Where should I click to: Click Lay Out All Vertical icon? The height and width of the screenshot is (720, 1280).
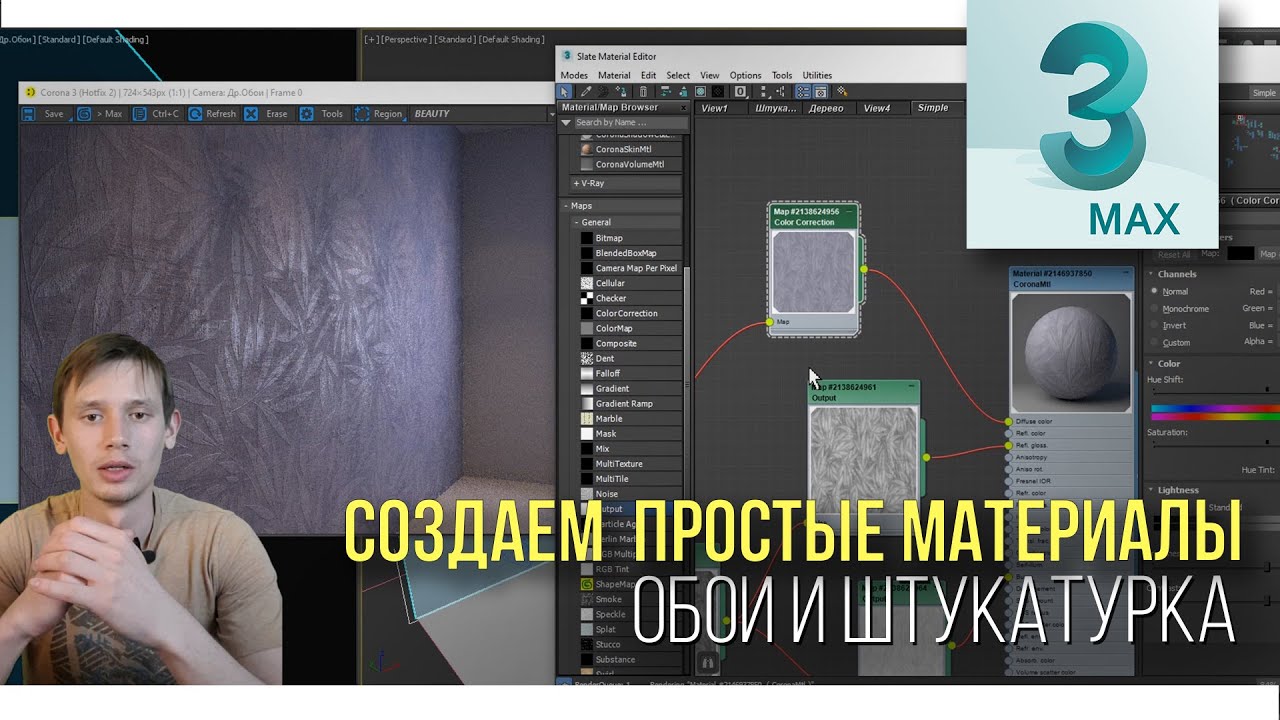coord(764,92)
